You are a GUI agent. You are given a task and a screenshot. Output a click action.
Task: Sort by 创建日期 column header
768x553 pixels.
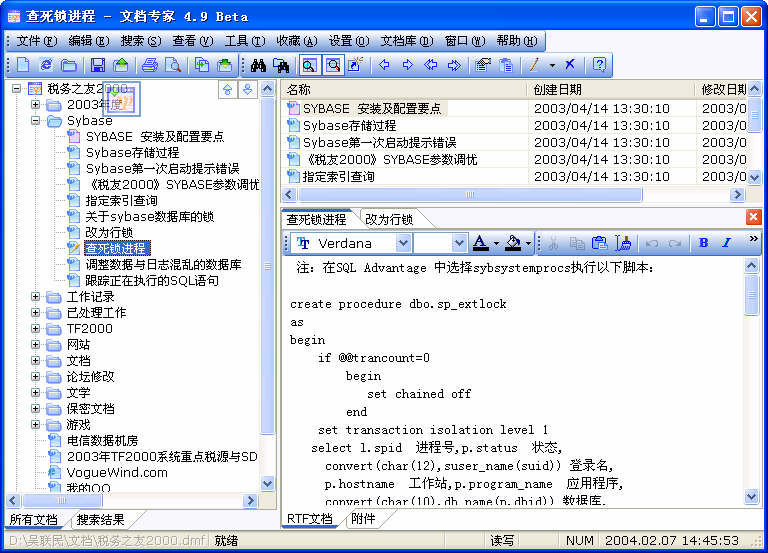[x=612, y=90]
